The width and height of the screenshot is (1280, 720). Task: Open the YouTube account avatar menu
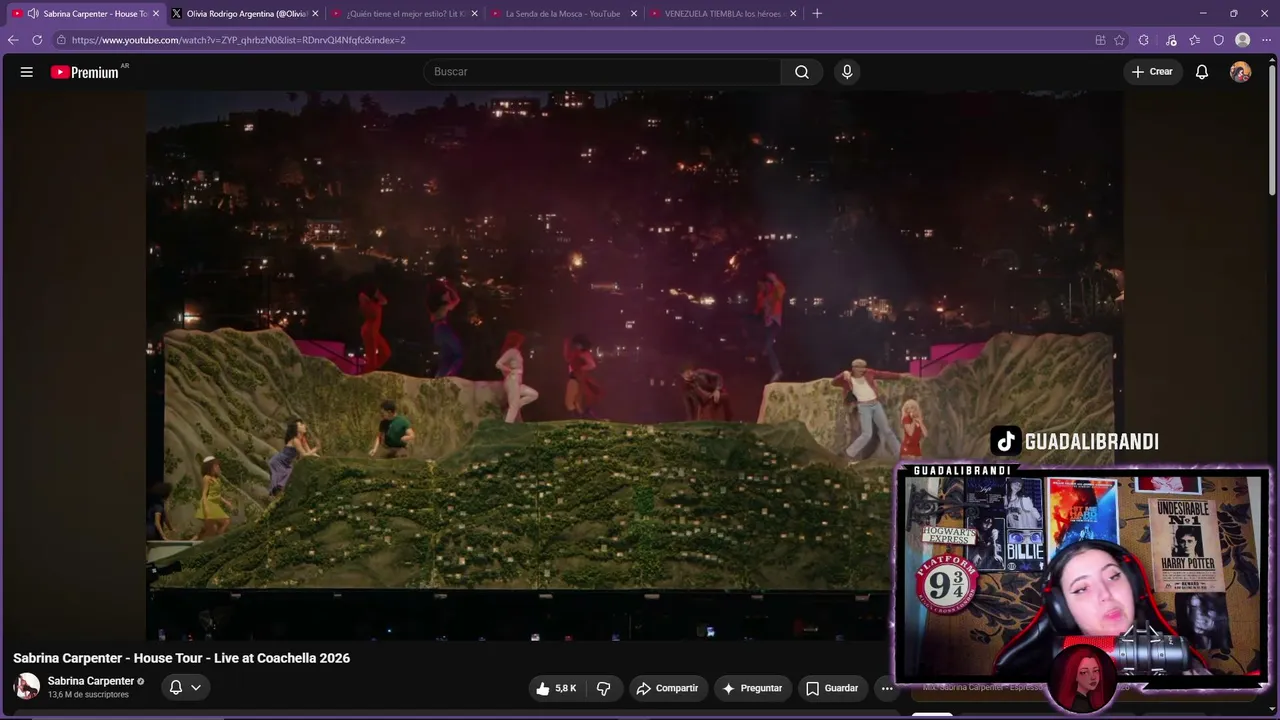[x=1240, y=72]
